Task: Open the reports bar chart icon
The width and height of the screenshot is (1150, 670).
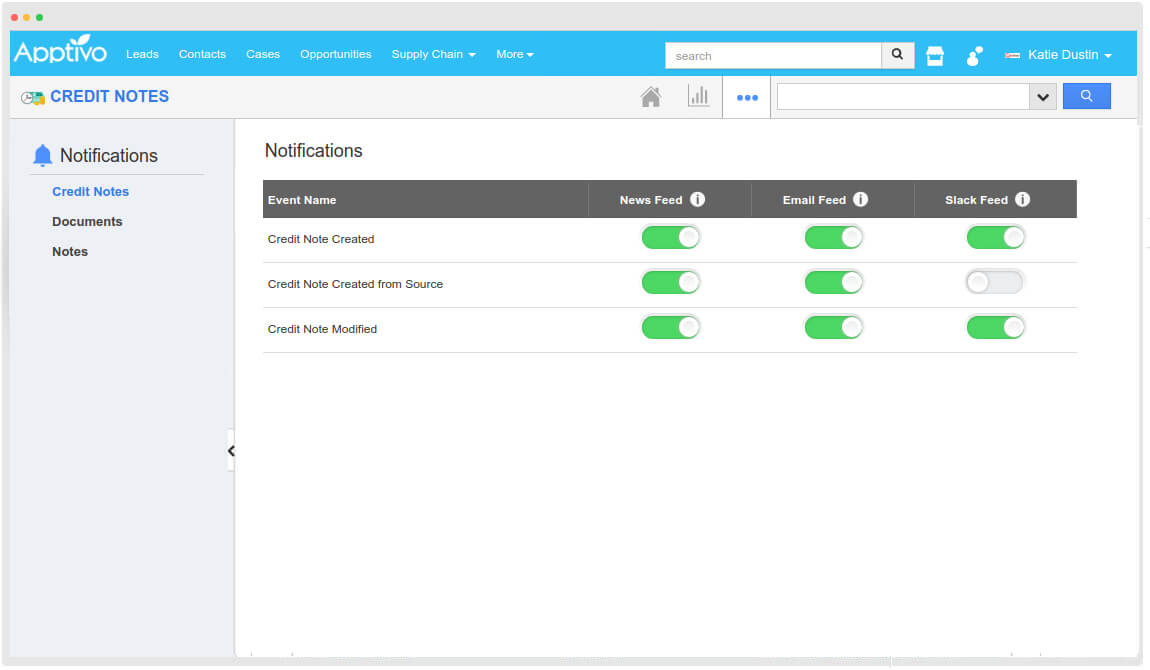Action: click(698, 97)
